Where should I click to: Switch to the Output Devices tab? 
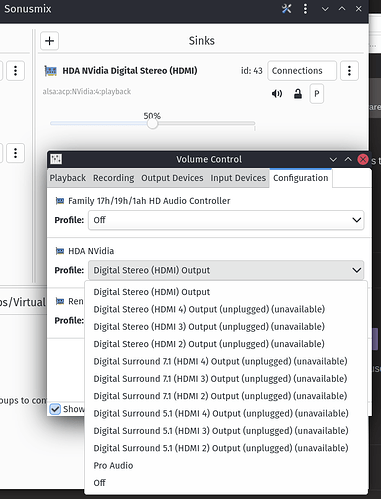pyautogui.click(x=172, y=178)
